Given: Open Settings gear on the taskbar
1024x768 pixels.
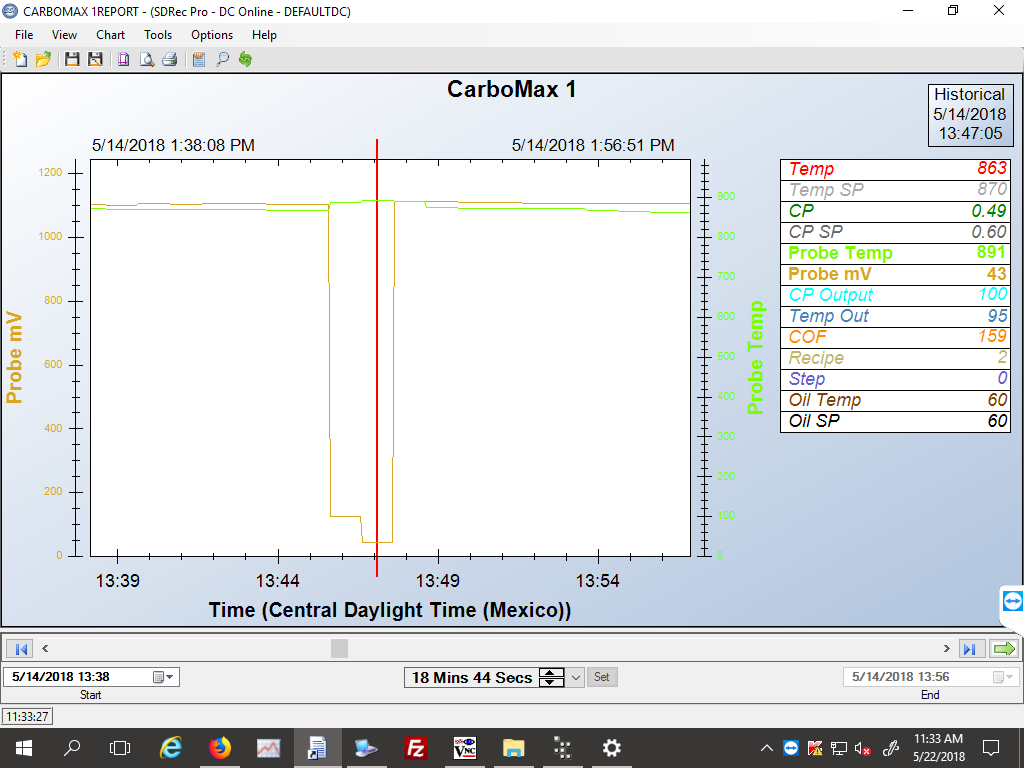Looking at the screenshot, I should click(611, 748).
